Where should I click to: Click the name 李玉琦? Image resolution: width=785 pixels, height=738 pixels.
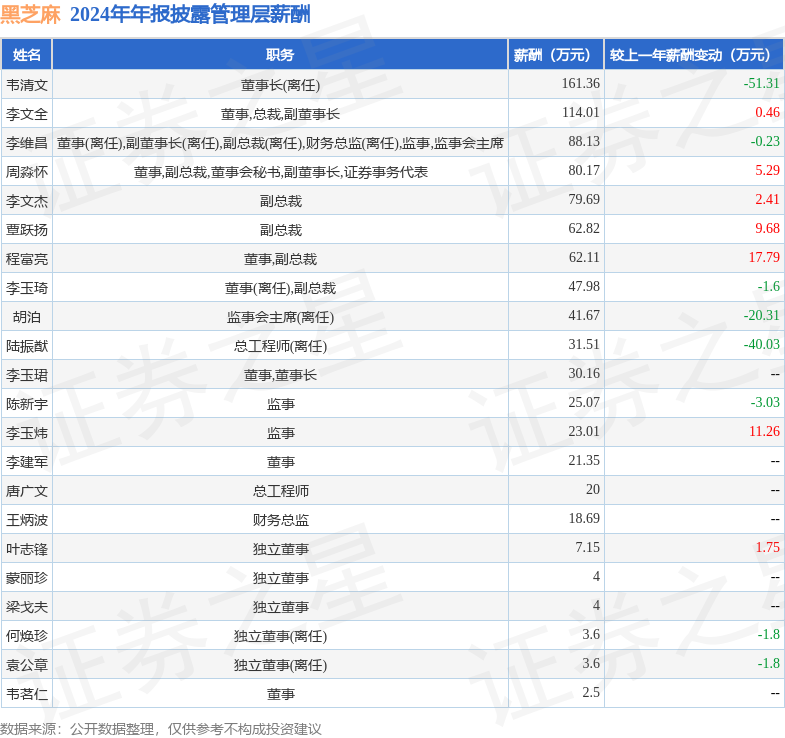27,288
